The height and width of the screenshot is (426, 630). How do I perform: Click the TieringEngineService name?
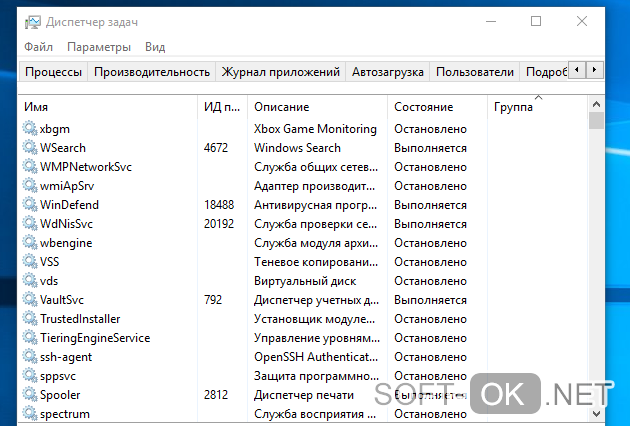(x=95, y=338)
